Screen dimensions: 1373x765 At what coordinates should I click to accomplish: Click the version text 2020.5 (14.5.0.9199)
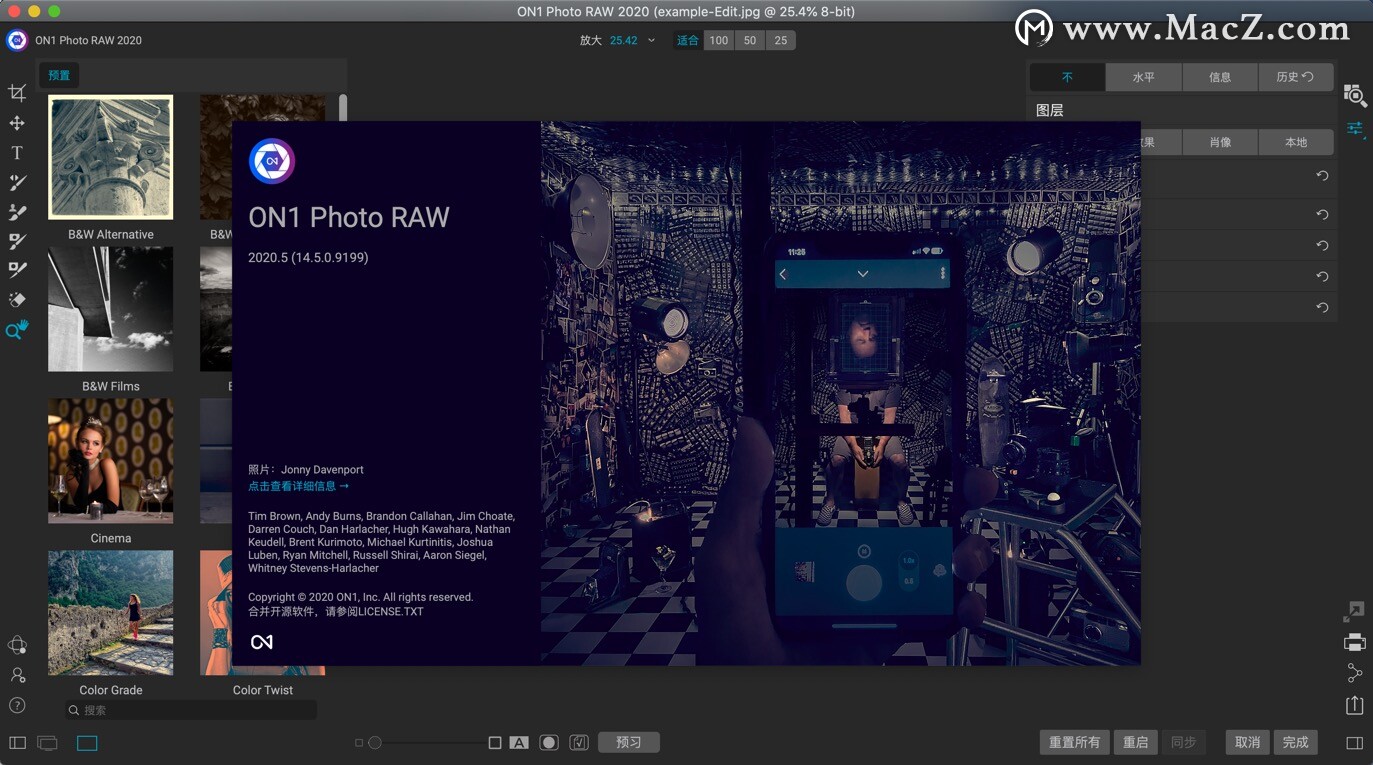pyautogui.click(x=308, y=257)
